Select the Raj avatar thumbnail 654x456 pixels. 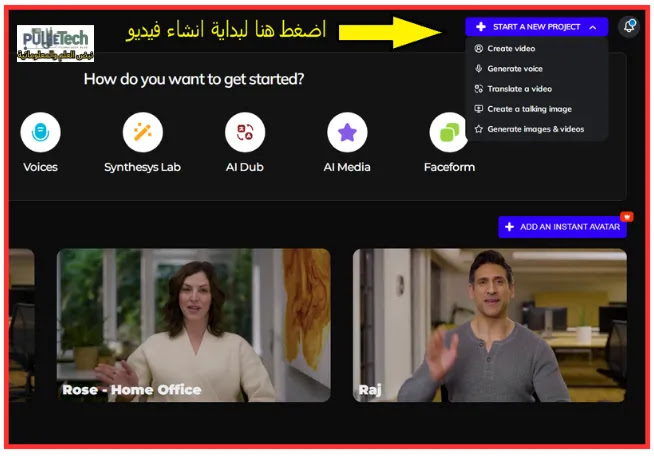coord(490,325)
